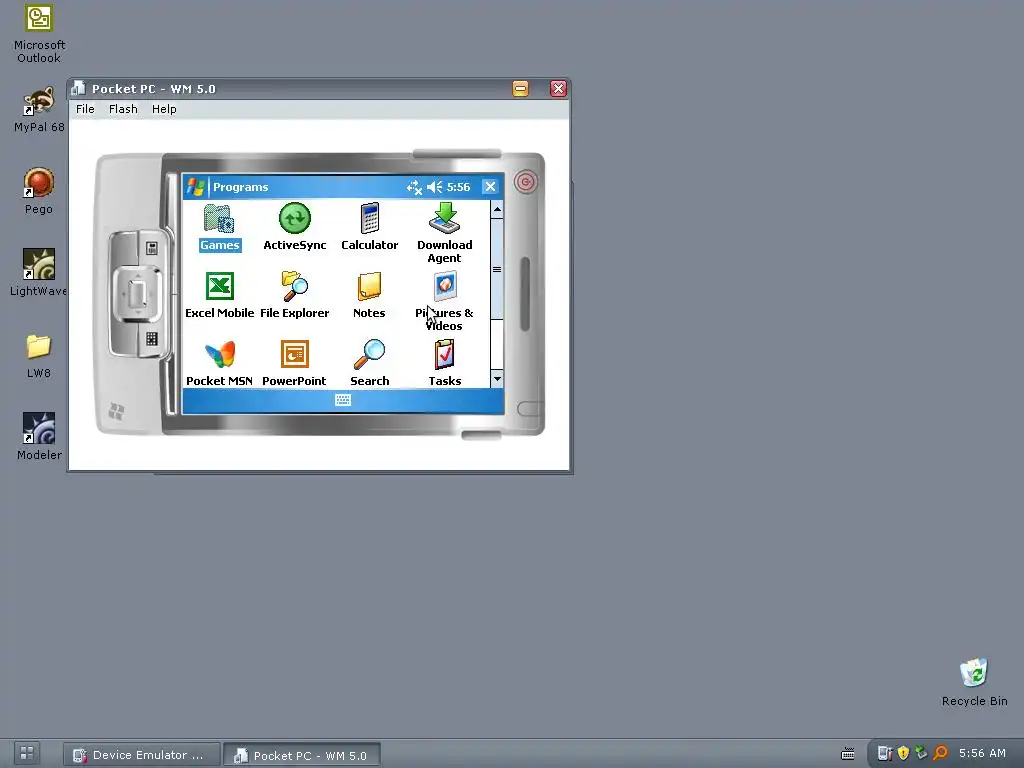This screenshot has width=1024, height=768.
Task: Open the Games folder in Programs
Action: 219,227
